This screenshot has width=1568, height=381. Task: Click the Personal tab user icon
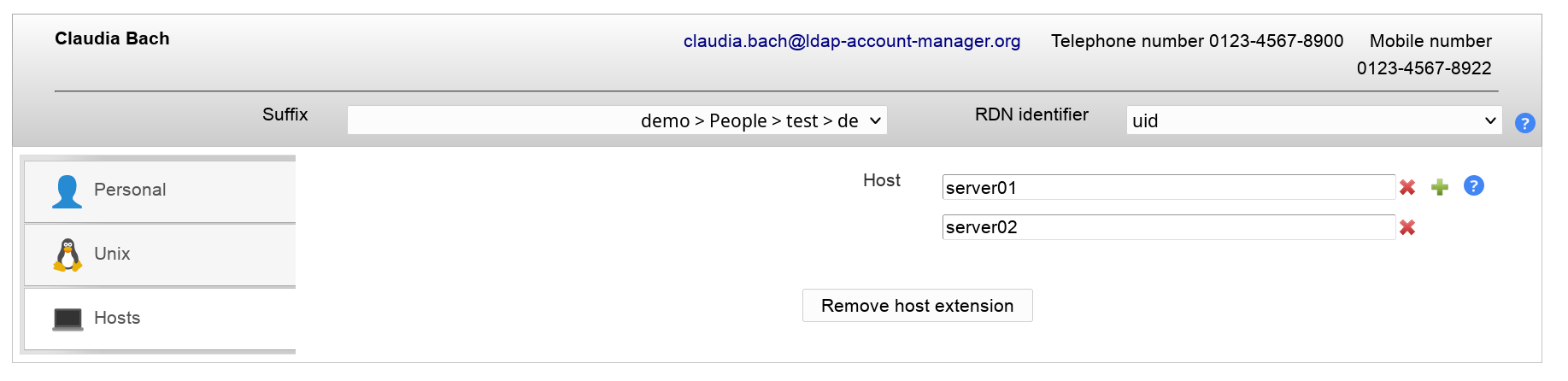coord(67,191)
